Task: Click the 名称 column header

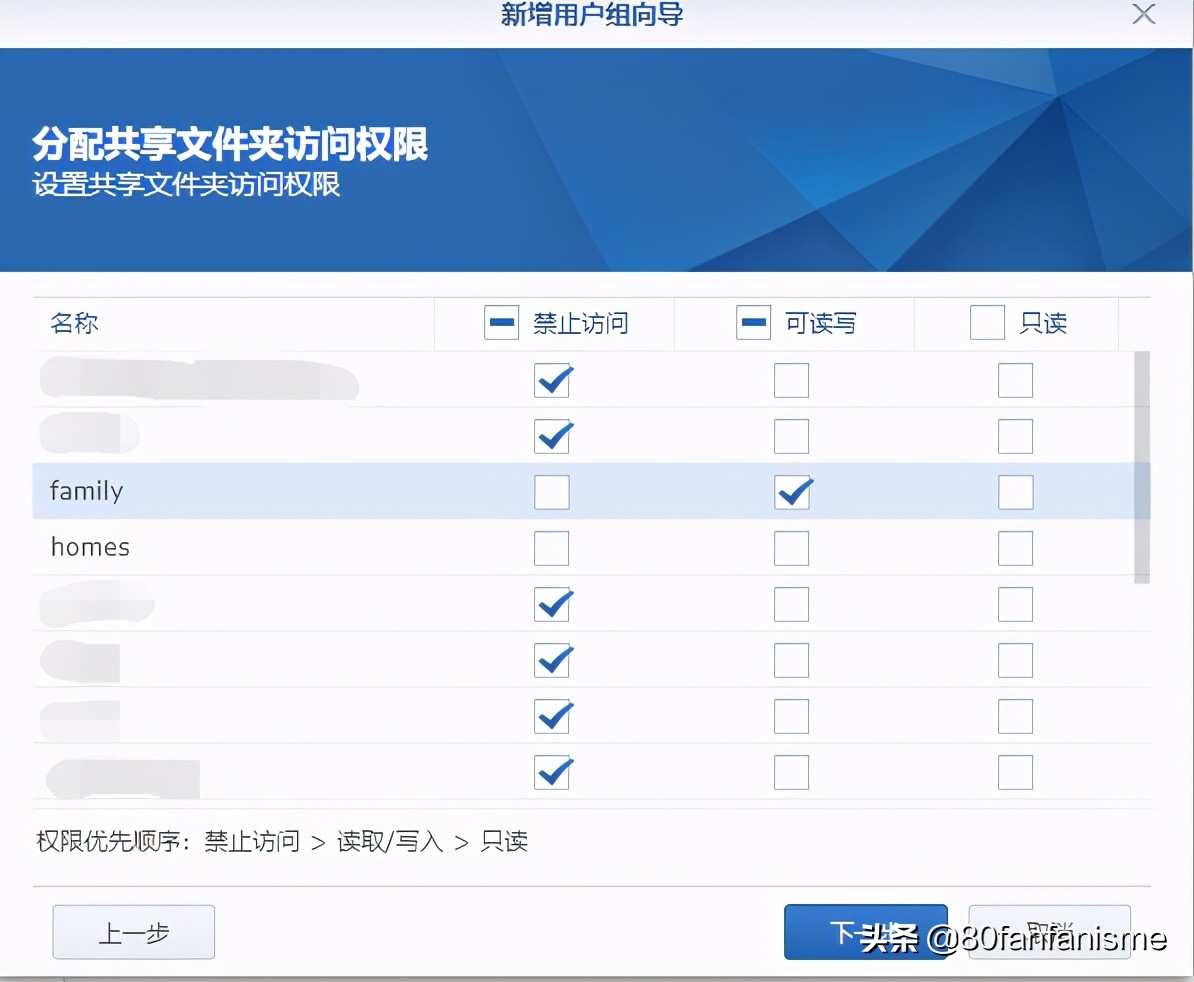Action: pyautogui.click(x=74, y=323)
